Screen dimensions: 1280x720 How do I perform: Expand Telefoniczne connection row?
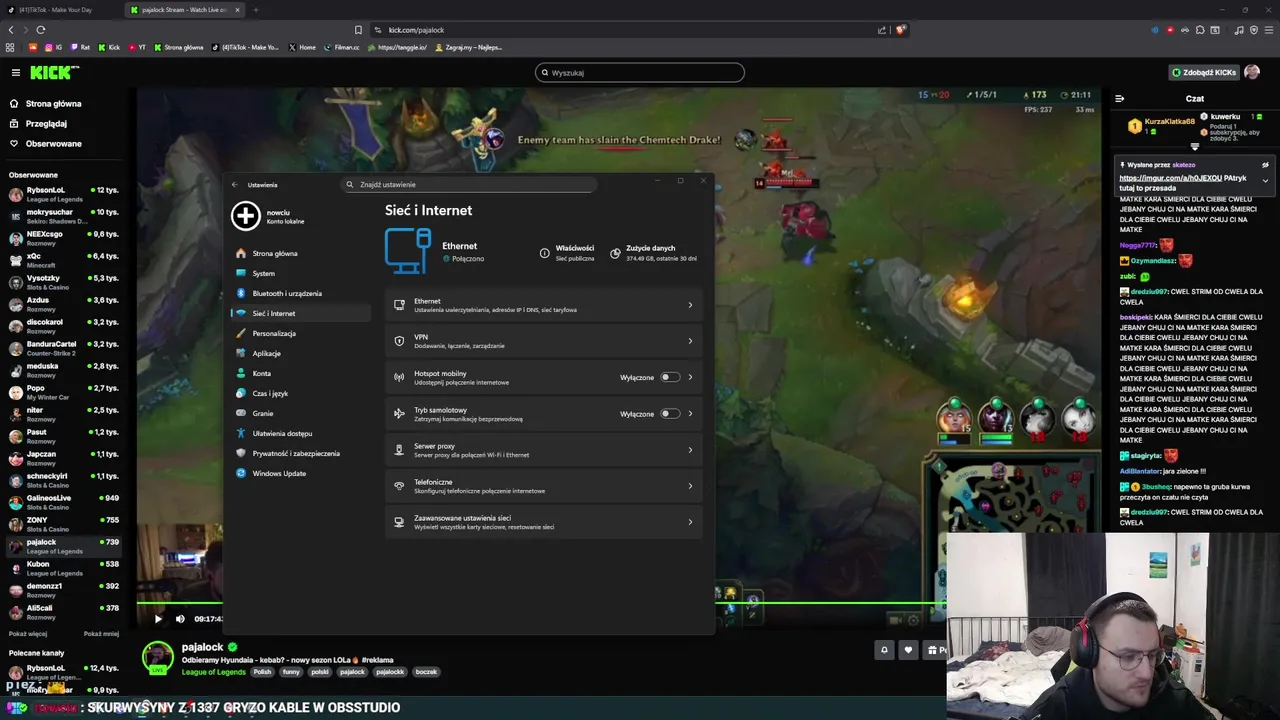pos(543,486)
